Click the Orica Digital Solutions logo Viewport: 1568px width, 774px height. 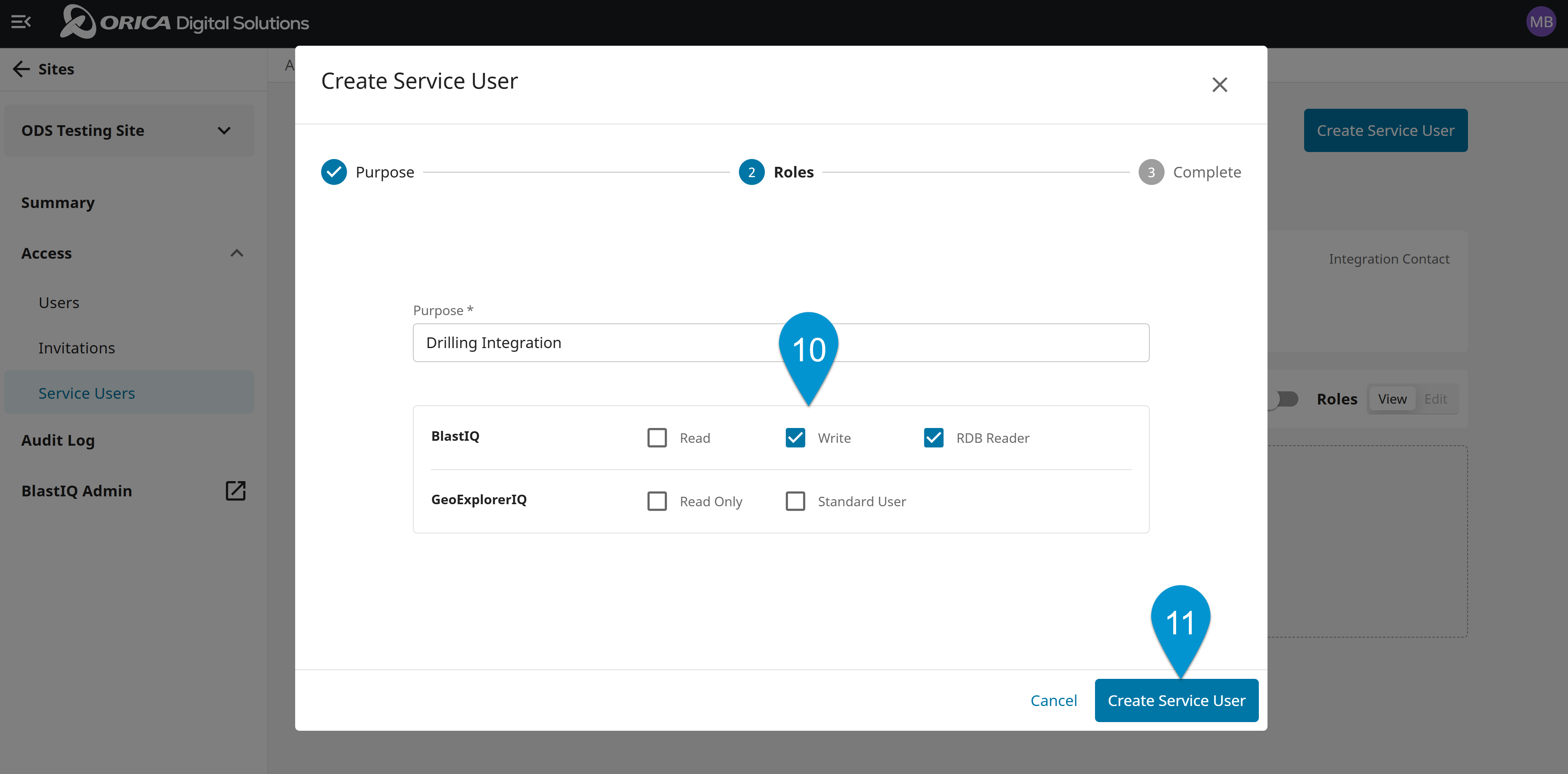coord(184,23)
